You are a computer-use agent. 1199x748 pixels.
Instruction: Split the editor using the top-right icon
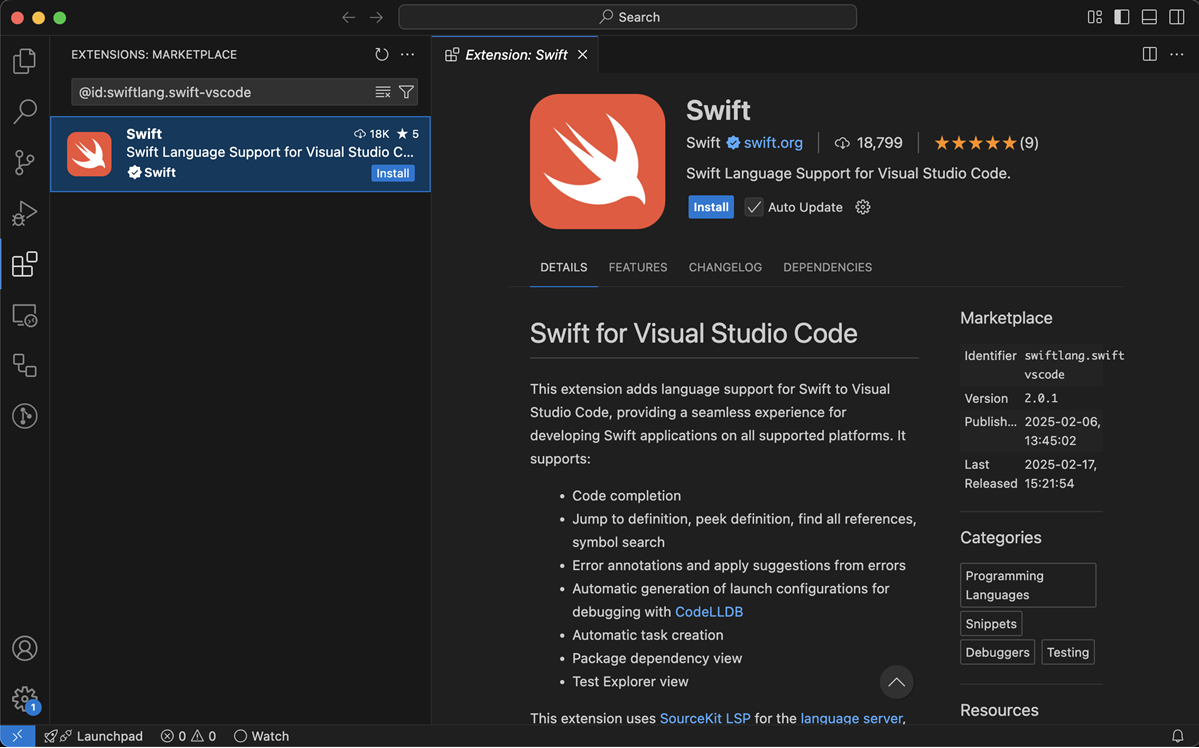coord(1149,54)
